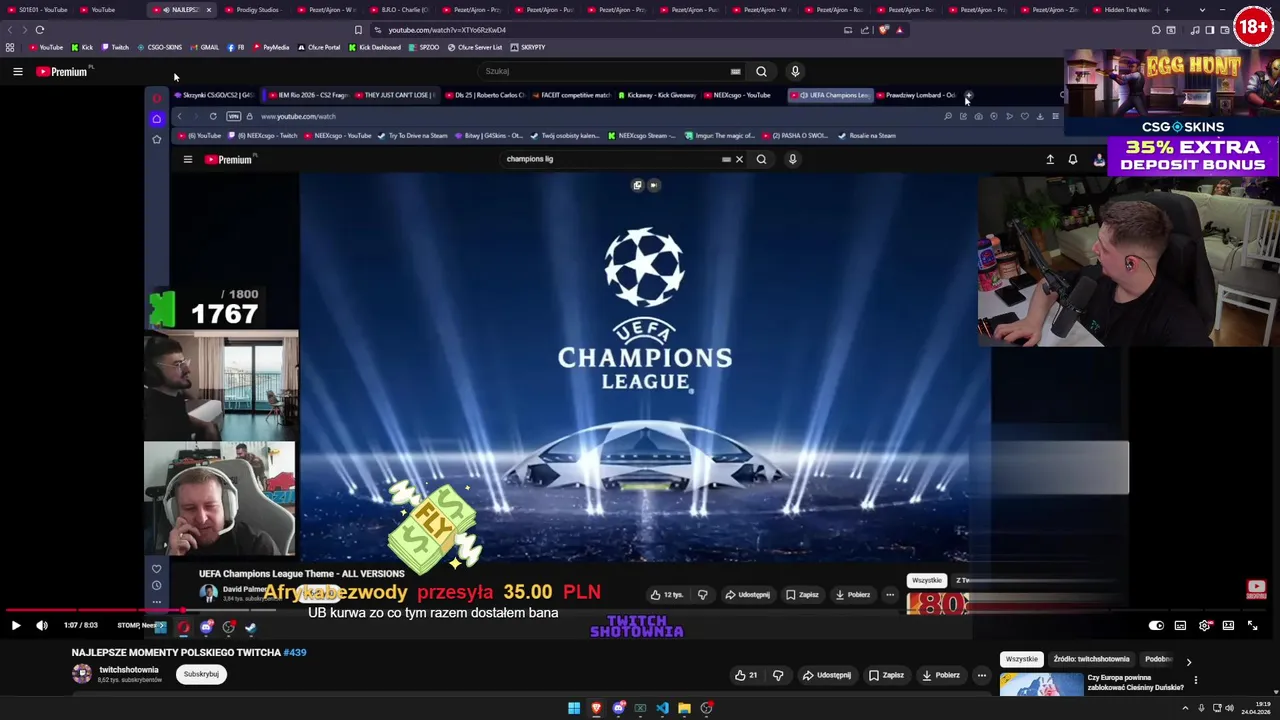Open the YouTube guide hamburger menu
Viewport: 1280px width, 720px height.
[17, 71]
